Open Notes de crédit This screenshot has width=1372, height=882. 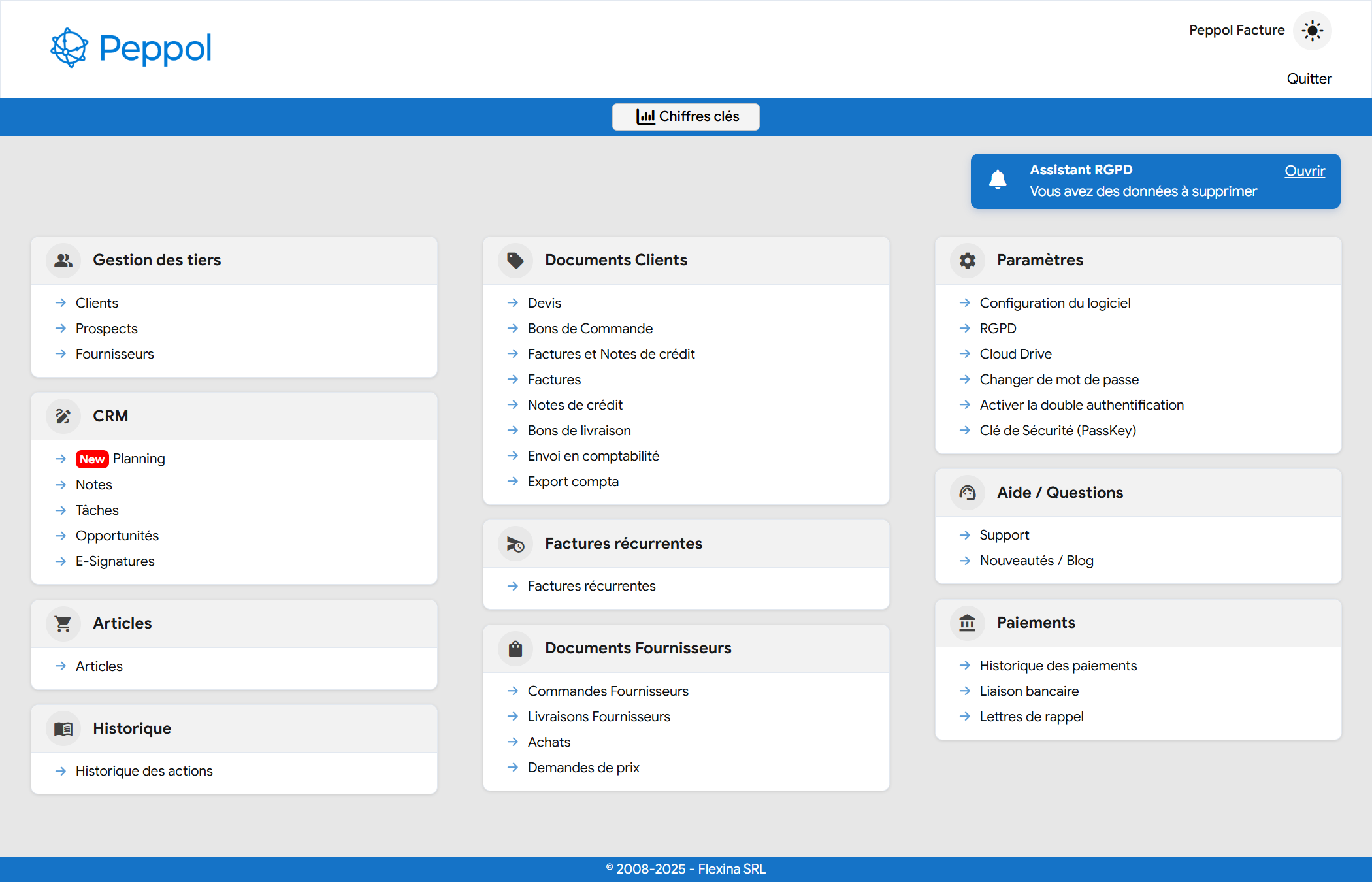576,405
